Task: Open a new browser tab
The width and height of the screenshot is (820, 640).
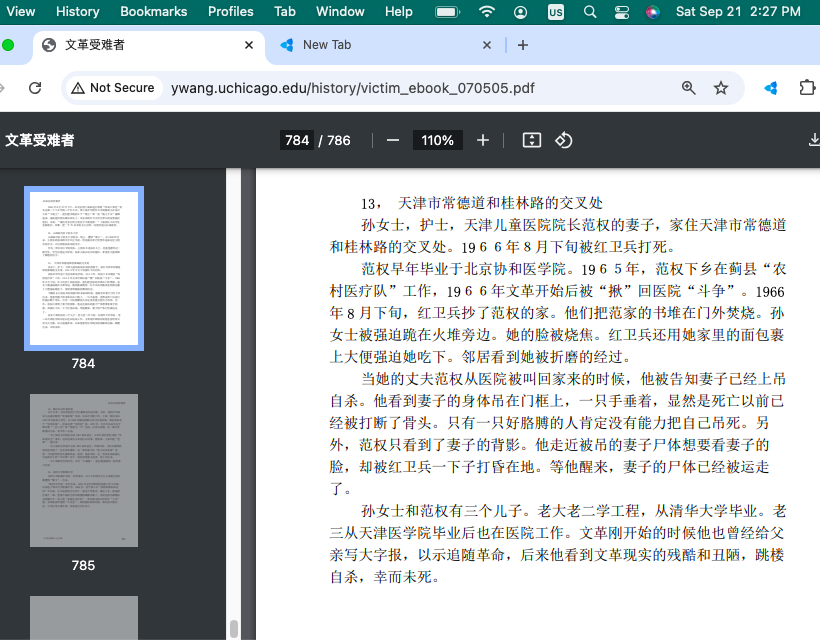Action: click(x=523, y=45)
